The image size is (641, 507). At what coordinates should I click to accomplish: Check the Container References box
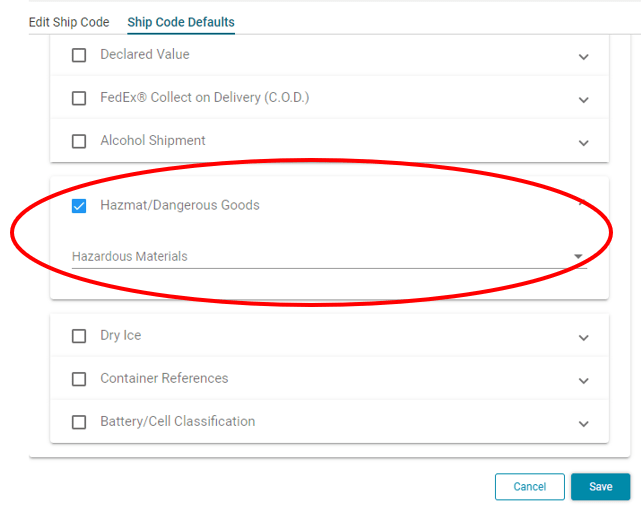[x=79, y=379]
